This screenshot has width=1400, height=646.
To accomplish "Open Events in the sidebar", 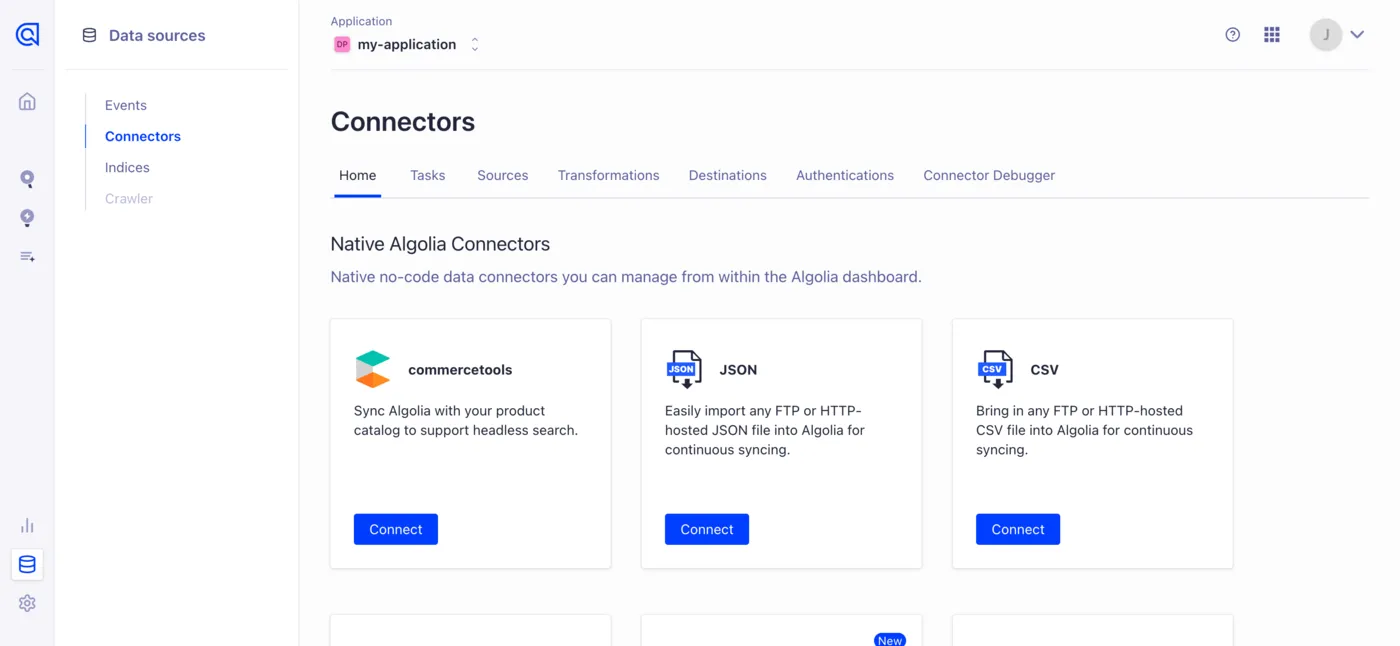I will (x=126, y=105).
